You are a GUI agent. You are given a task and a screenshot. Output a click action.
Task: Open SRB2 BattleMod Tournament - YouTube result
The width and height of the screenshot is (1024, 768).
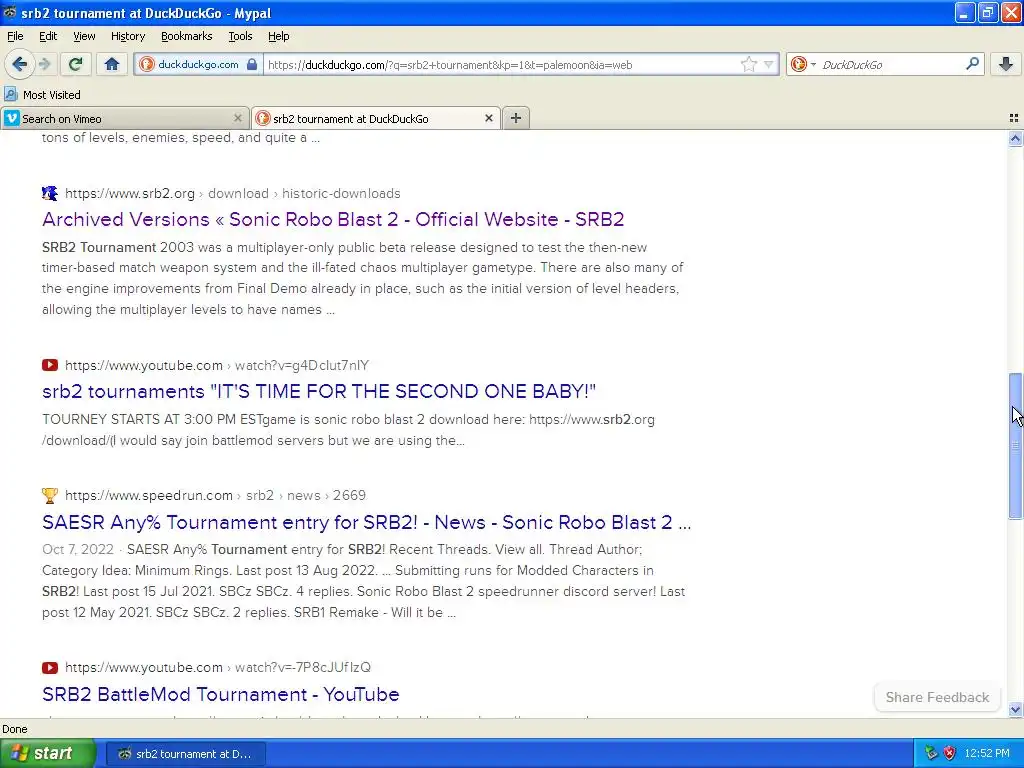point(221,694)
